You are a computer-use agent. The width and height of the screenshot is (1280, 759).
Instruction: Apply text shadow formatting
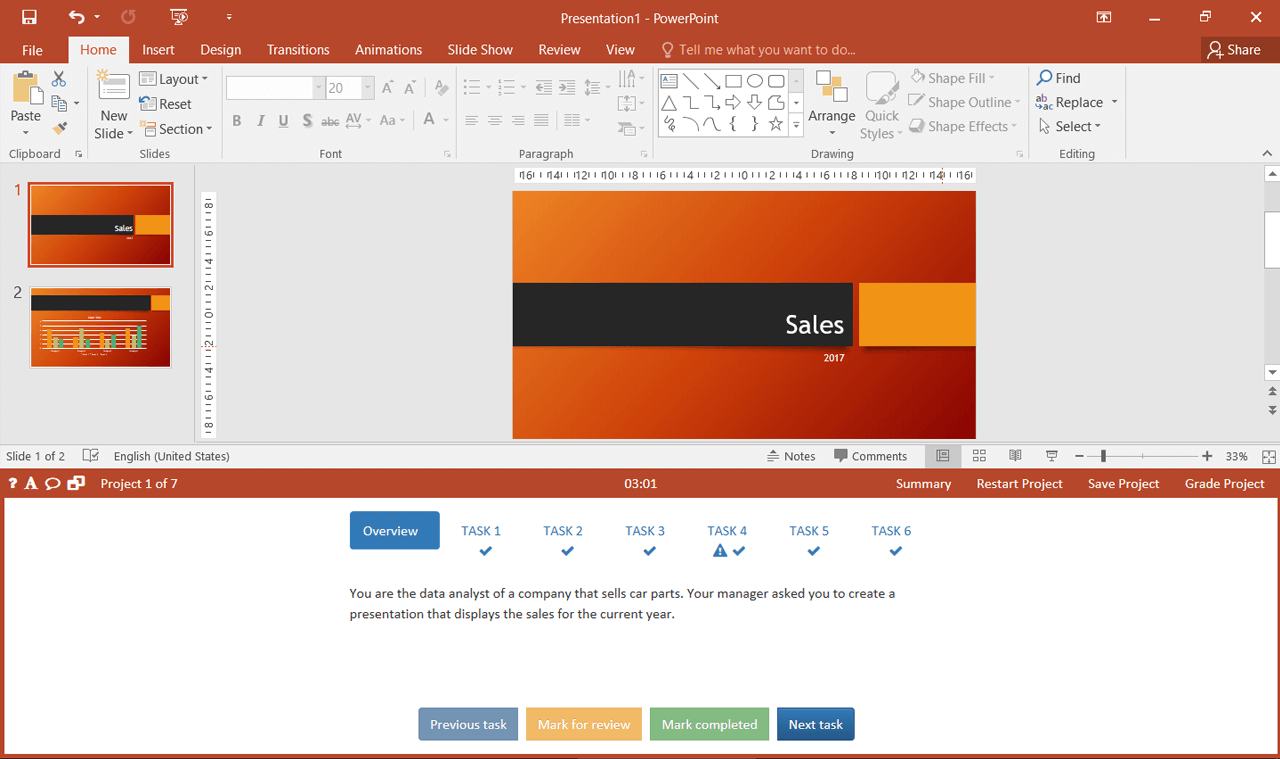[x=307, y=120]
